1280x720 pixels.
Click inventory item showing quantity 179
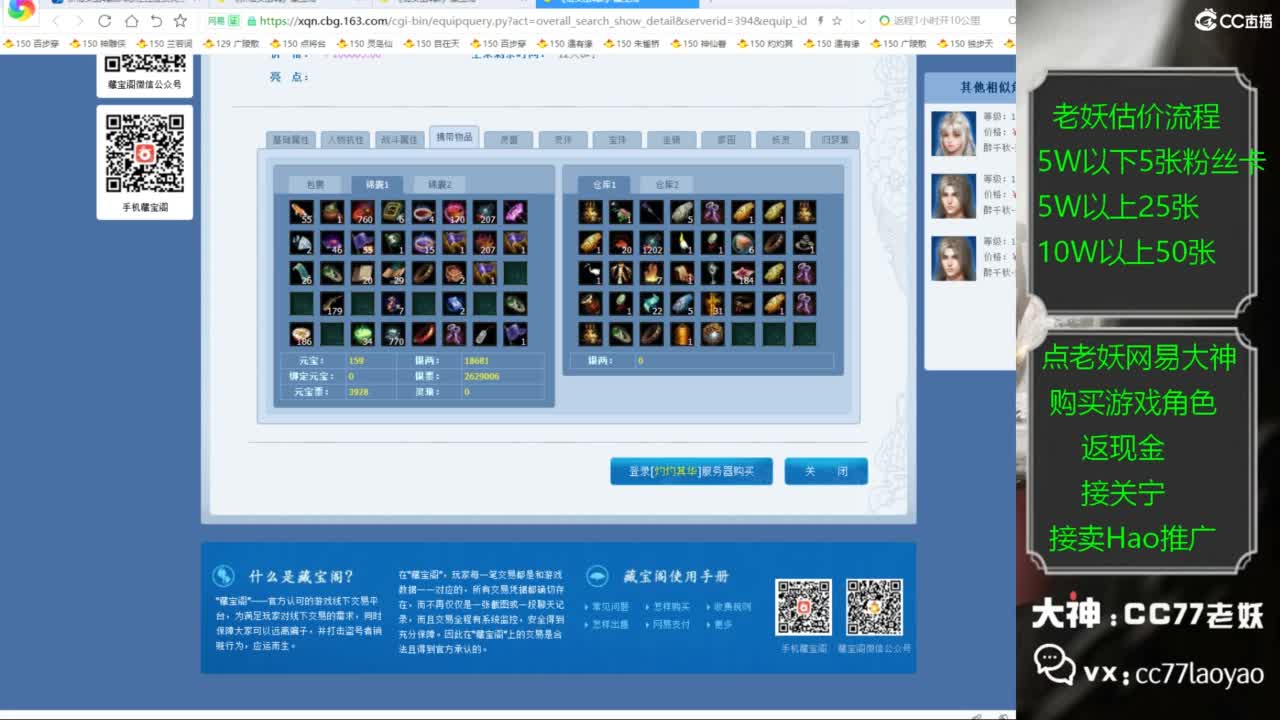[x=332, y=303]
